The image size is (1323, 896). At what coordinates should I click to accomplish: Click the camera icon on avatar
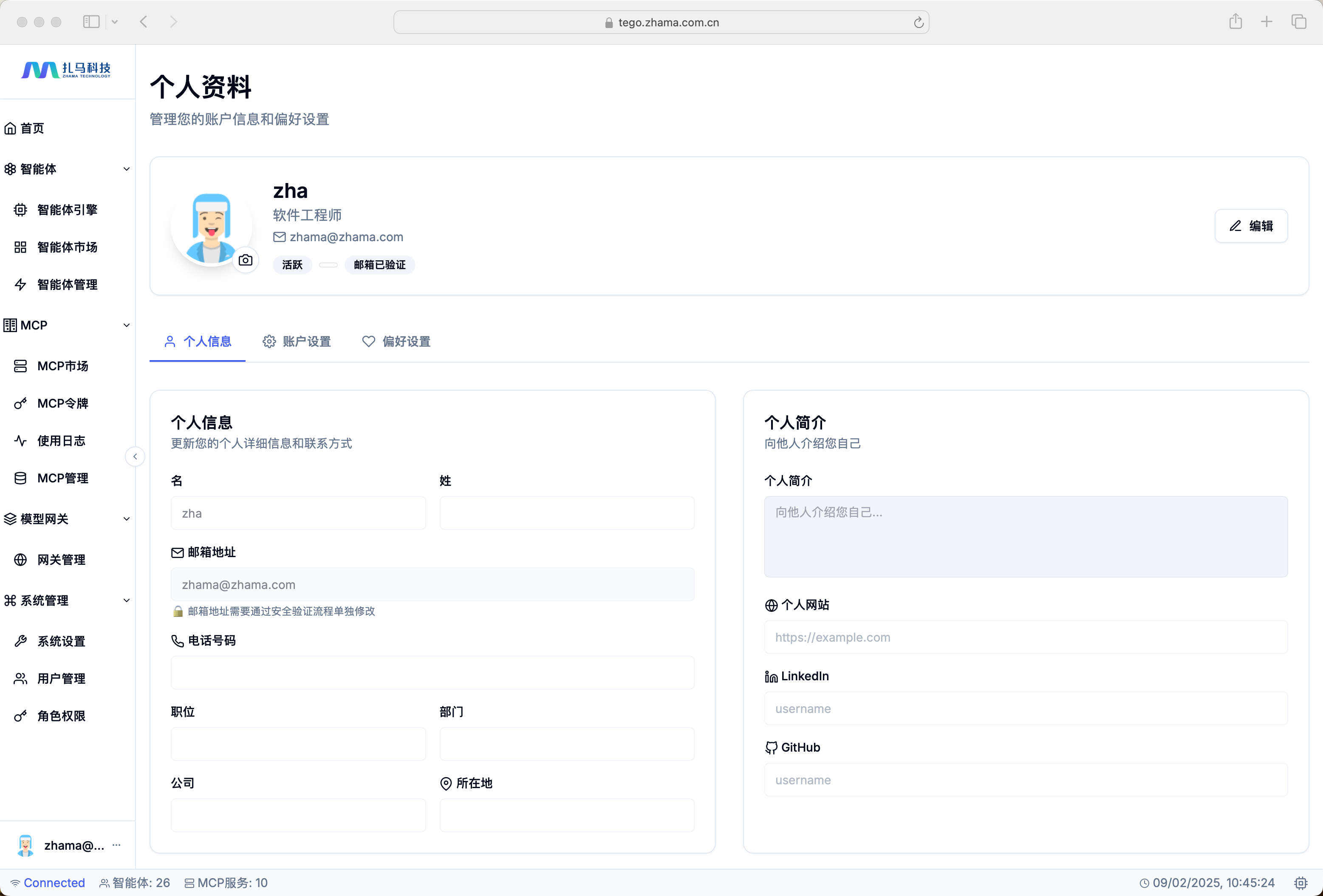point(246,260)
